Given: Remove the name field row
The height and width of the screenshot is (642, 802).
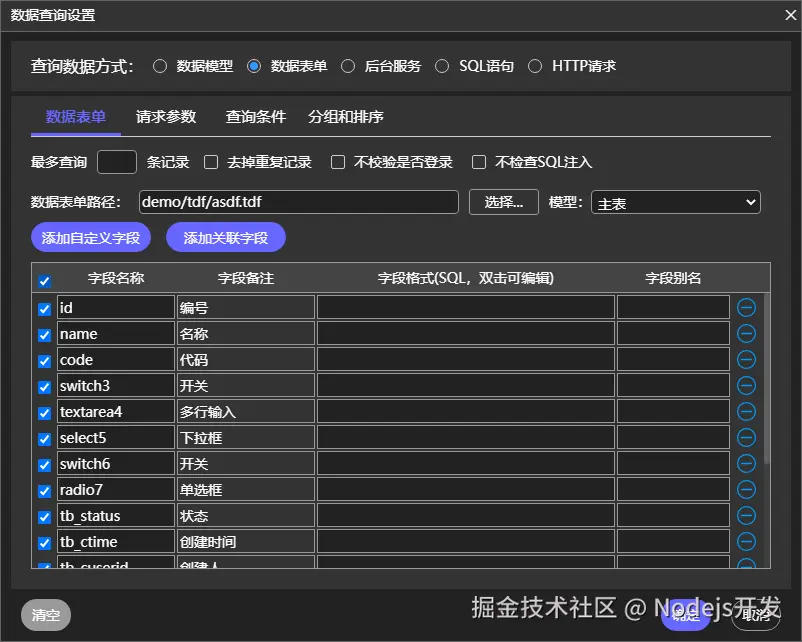Looking at the screenshot, I should [x=746, y=334].
